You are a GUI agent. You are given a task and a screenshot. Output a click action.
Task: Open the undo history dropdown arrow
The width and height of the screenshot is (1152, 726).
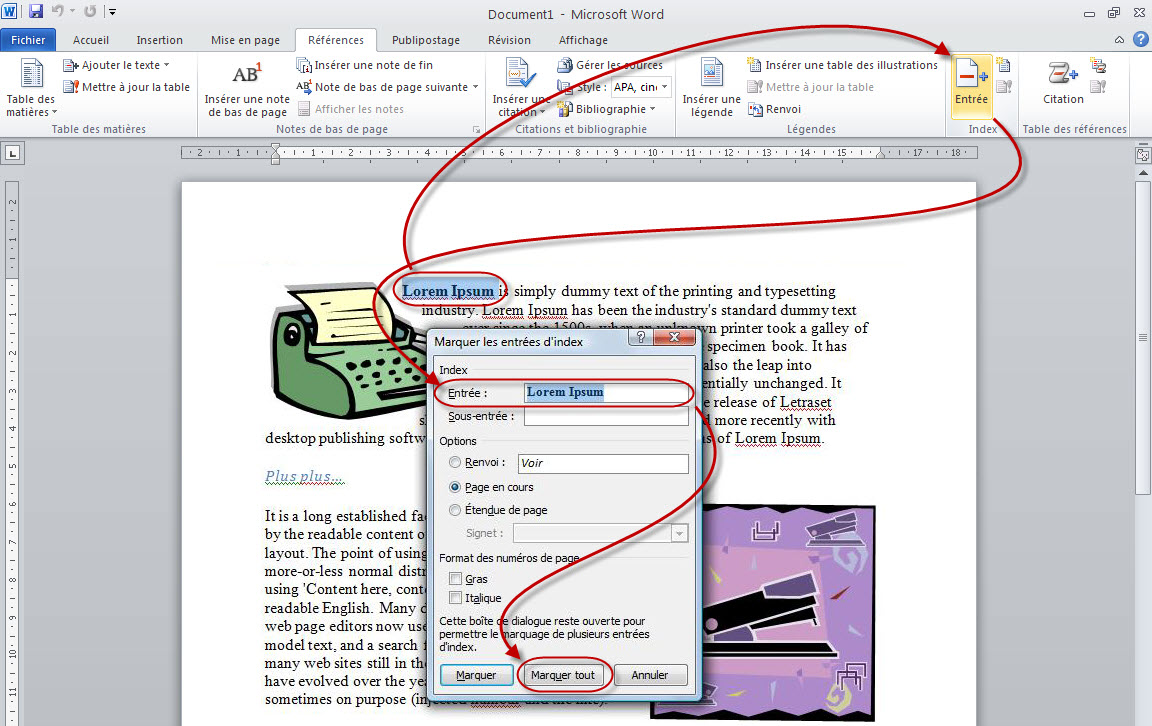[x=73, y=11]
